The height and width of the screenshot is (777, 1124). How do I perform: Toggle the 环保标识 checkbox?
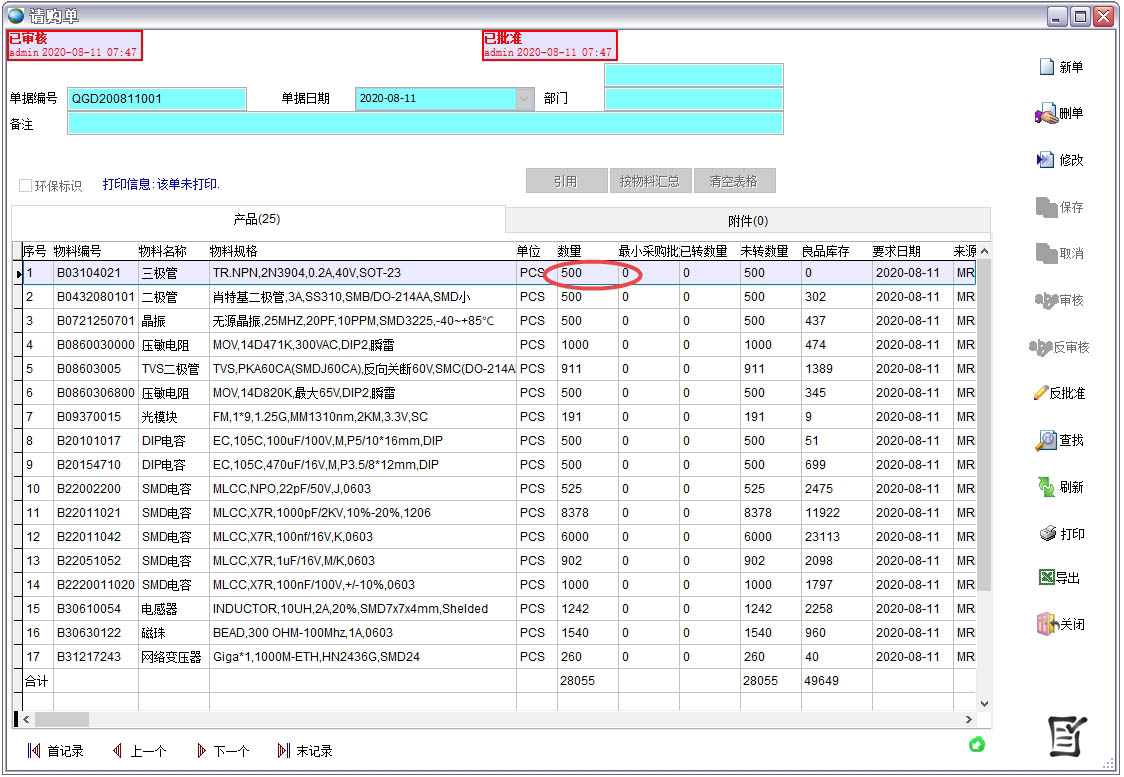[26, 186]
